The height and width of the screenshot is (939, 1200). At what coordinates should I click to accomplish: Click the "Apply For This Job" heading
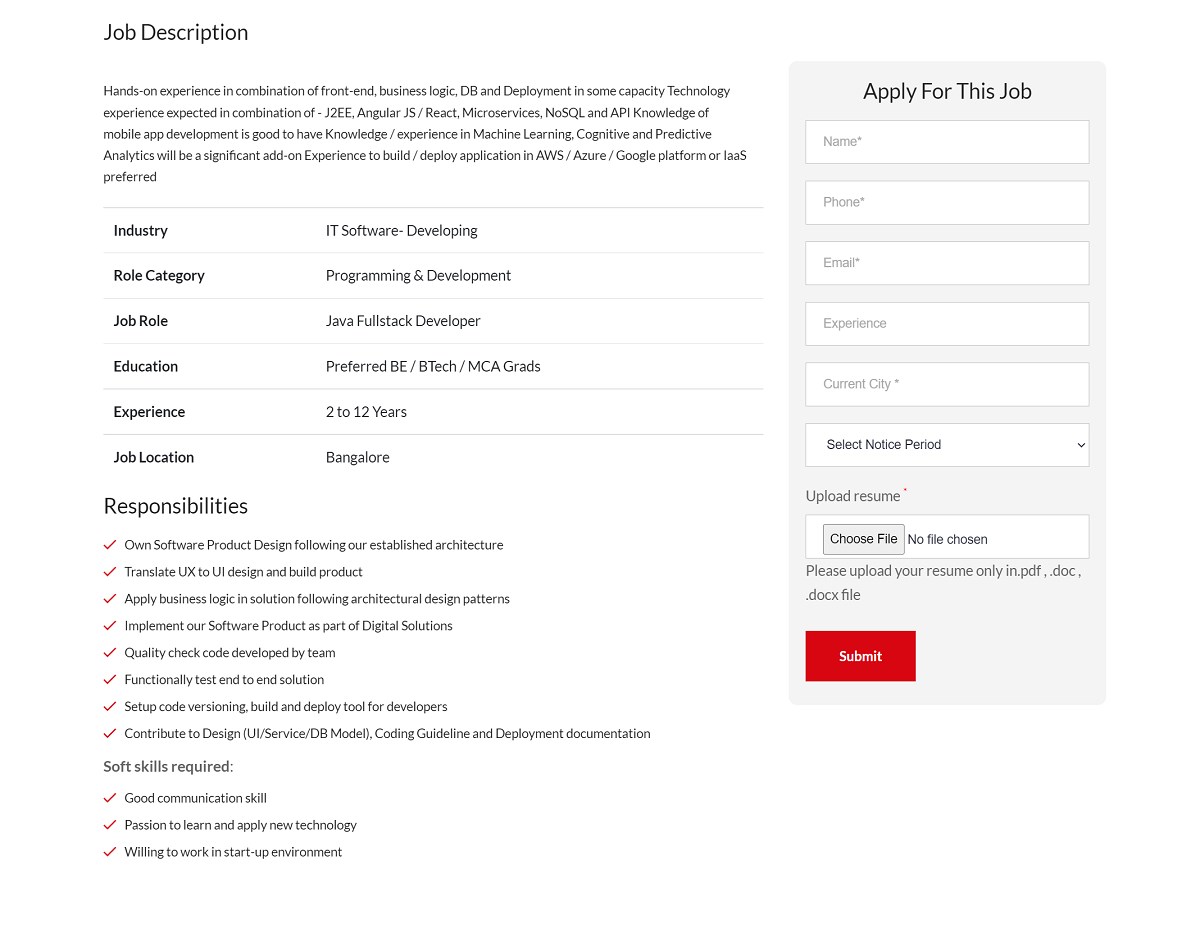pos(946,90)
